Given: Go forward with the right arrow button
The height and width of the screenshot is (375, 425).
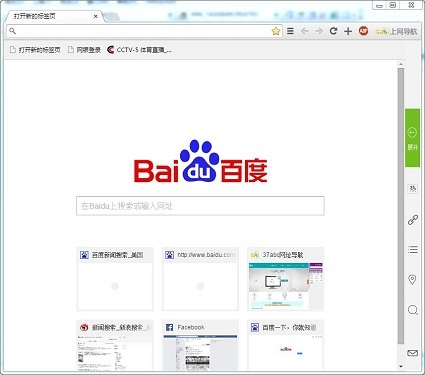Looking at the screenshot, I should click(319, 31).
